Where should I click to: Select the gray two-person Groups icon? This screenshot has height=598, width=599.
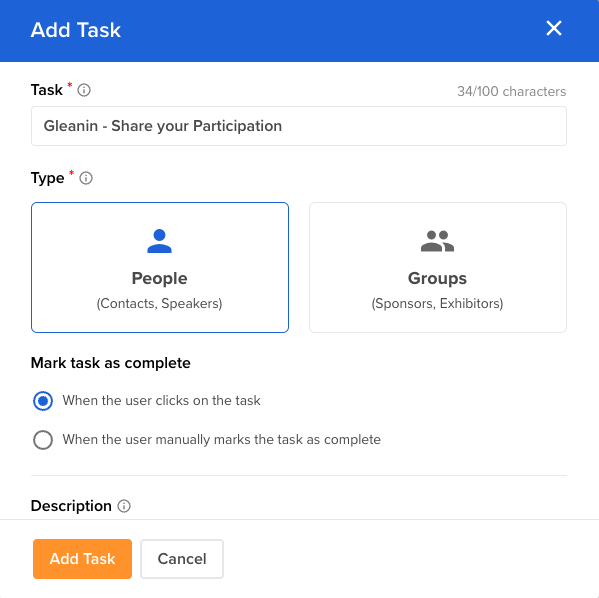click(437, 241)
